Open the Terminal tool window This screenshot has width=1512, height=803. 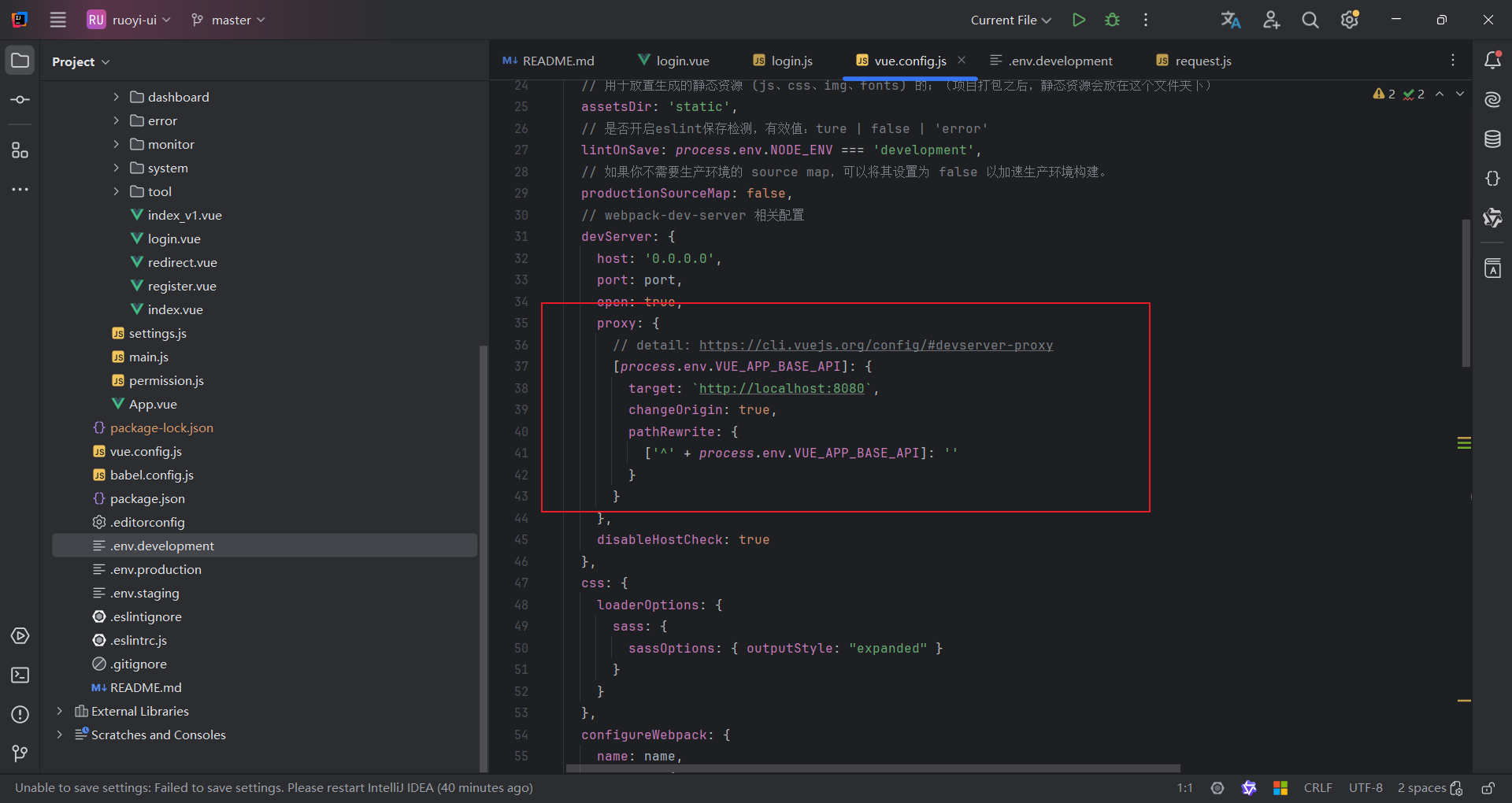20,675
